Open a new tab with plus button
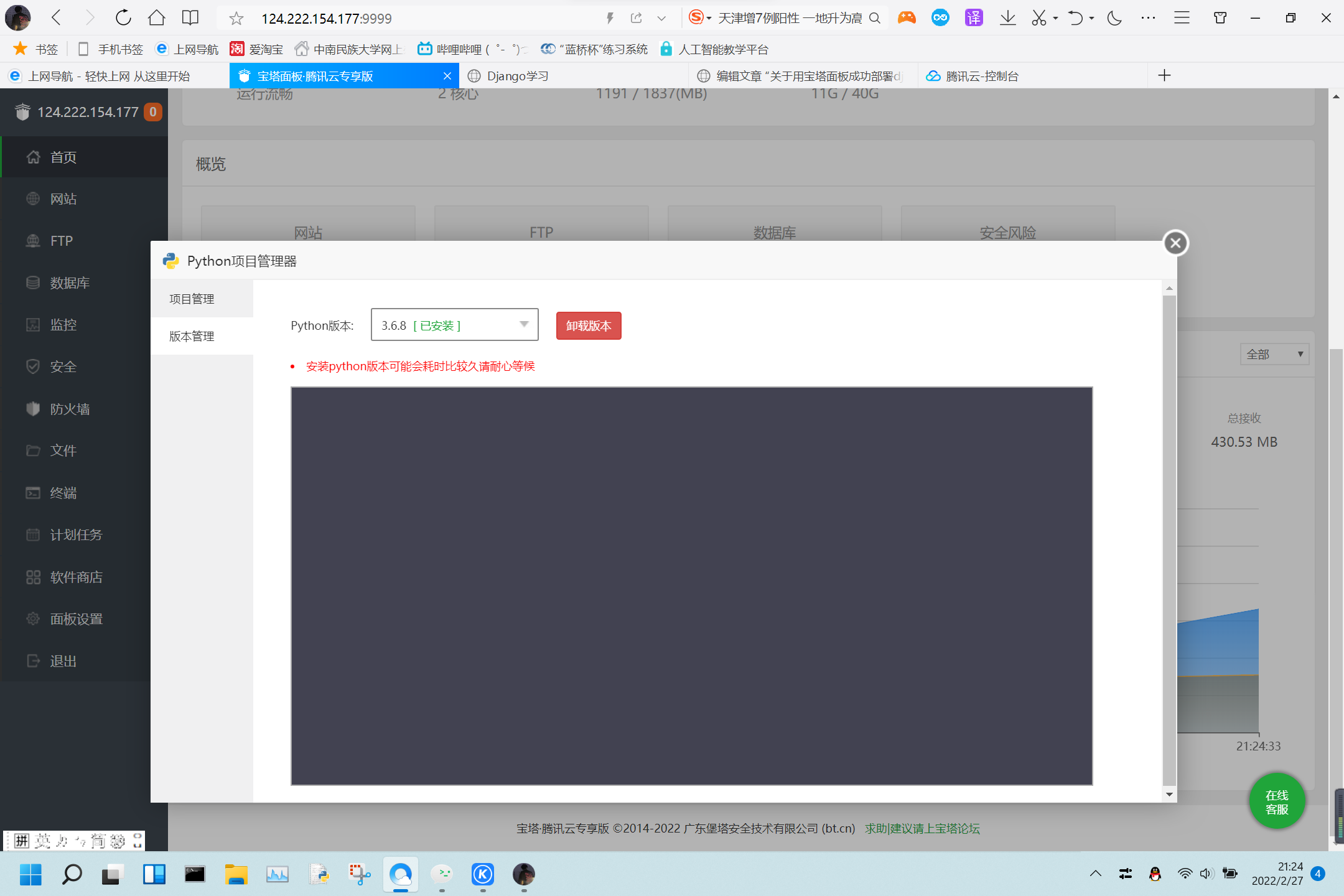The height and width of the screenshot is (896, 1344). pos(1164,76)
